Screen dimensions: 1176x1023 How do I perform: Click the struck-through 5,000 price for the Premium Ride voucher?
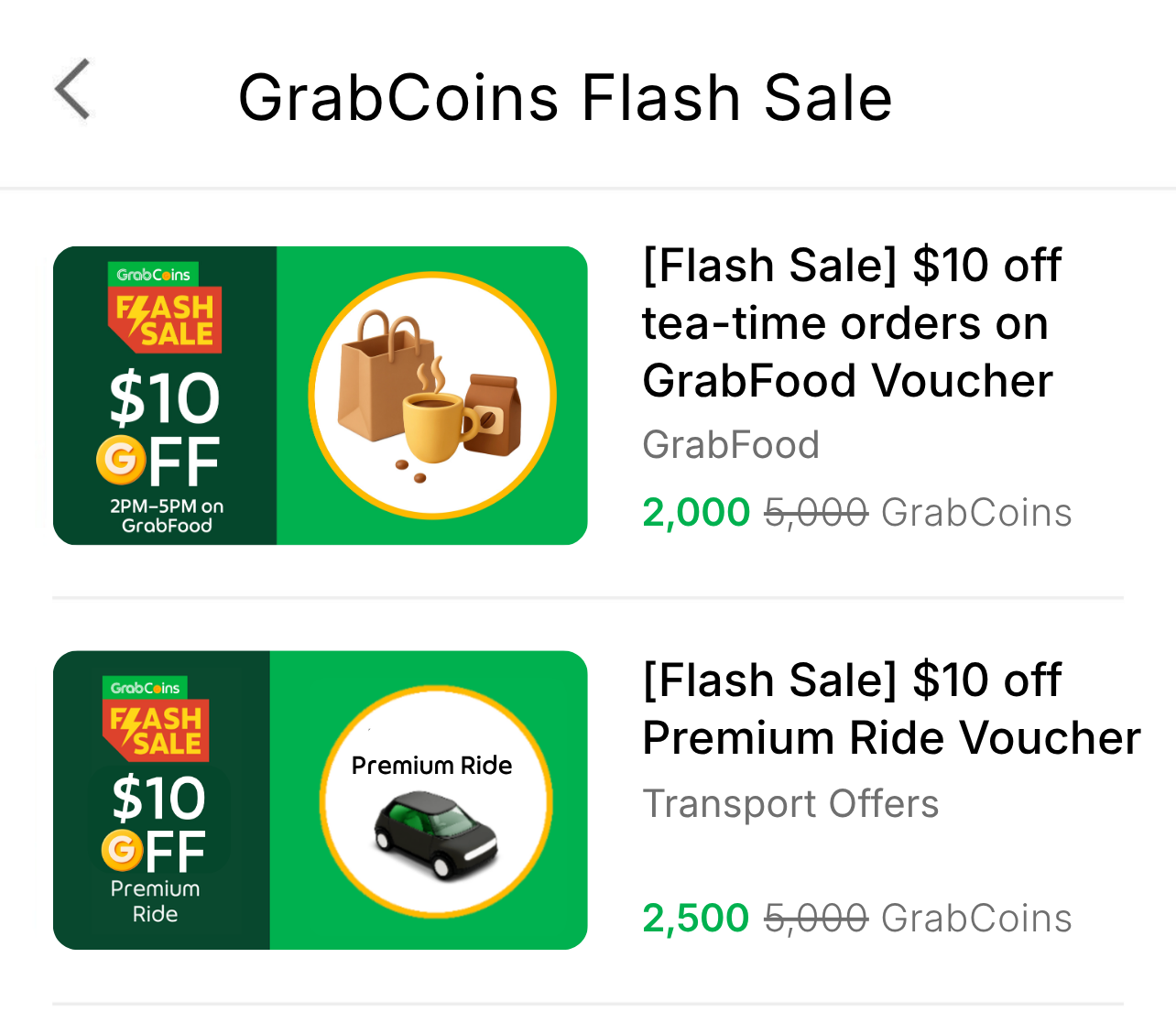[816, 919]
